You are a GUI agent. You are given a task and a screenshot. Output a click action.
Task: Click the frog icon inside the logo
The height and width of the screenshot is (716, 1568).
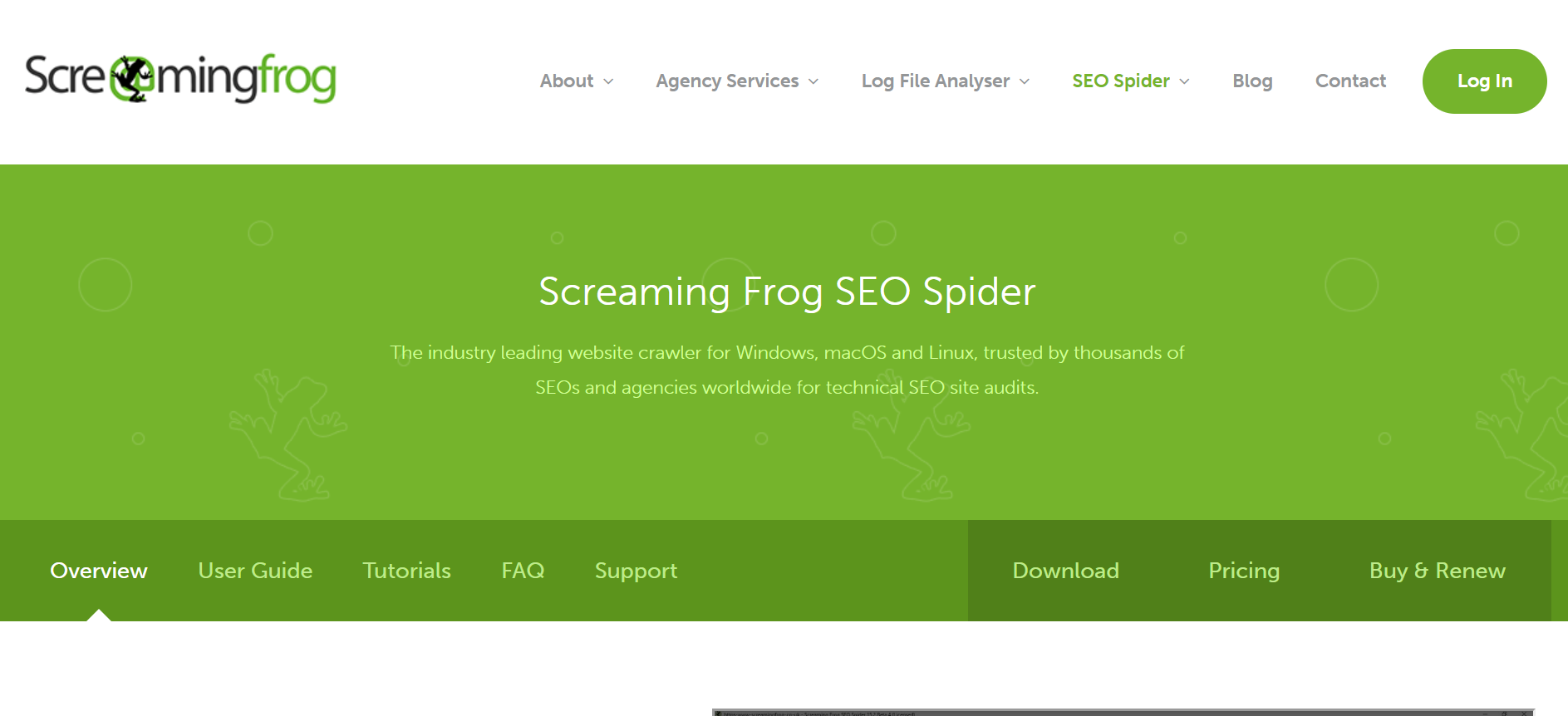pos(132,79)
